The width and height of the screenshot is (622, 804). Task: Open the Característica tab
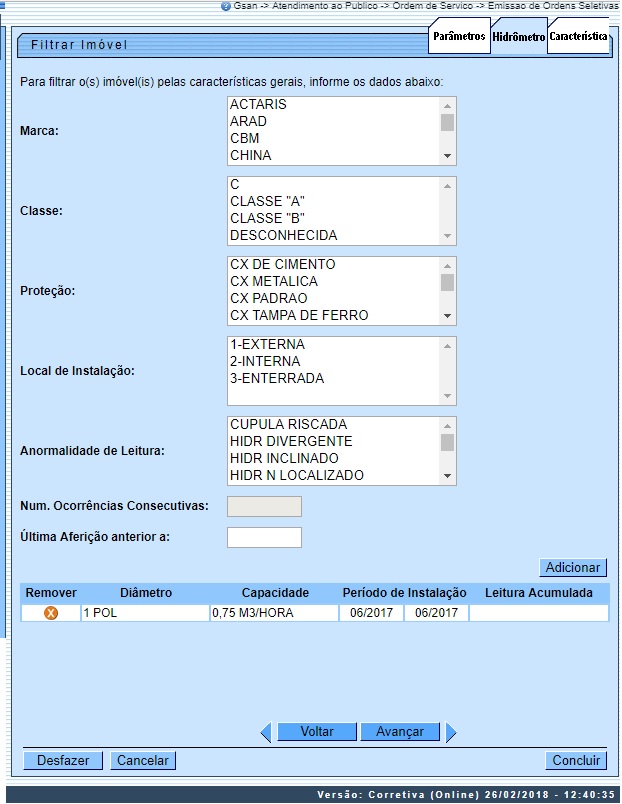point(578,36)
